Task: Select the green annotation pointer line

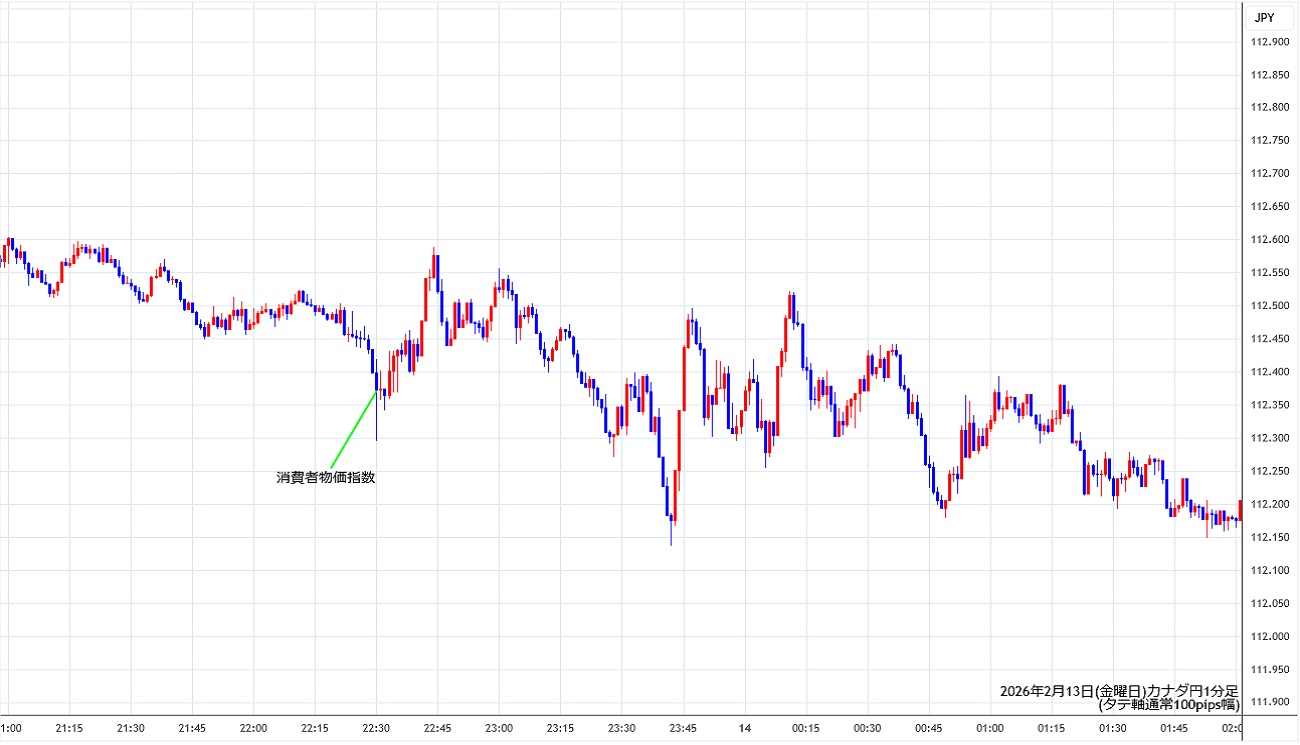Action: tap(352, 429)
